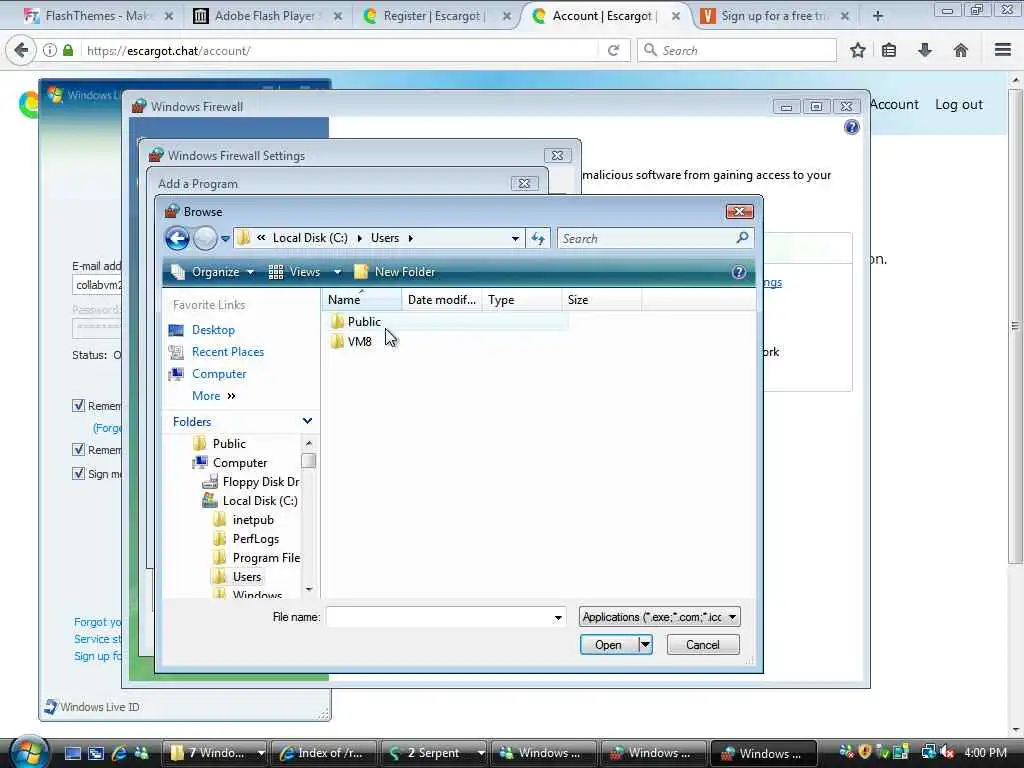
Task: Open a new browser tab
Action: tap(878, 16)
